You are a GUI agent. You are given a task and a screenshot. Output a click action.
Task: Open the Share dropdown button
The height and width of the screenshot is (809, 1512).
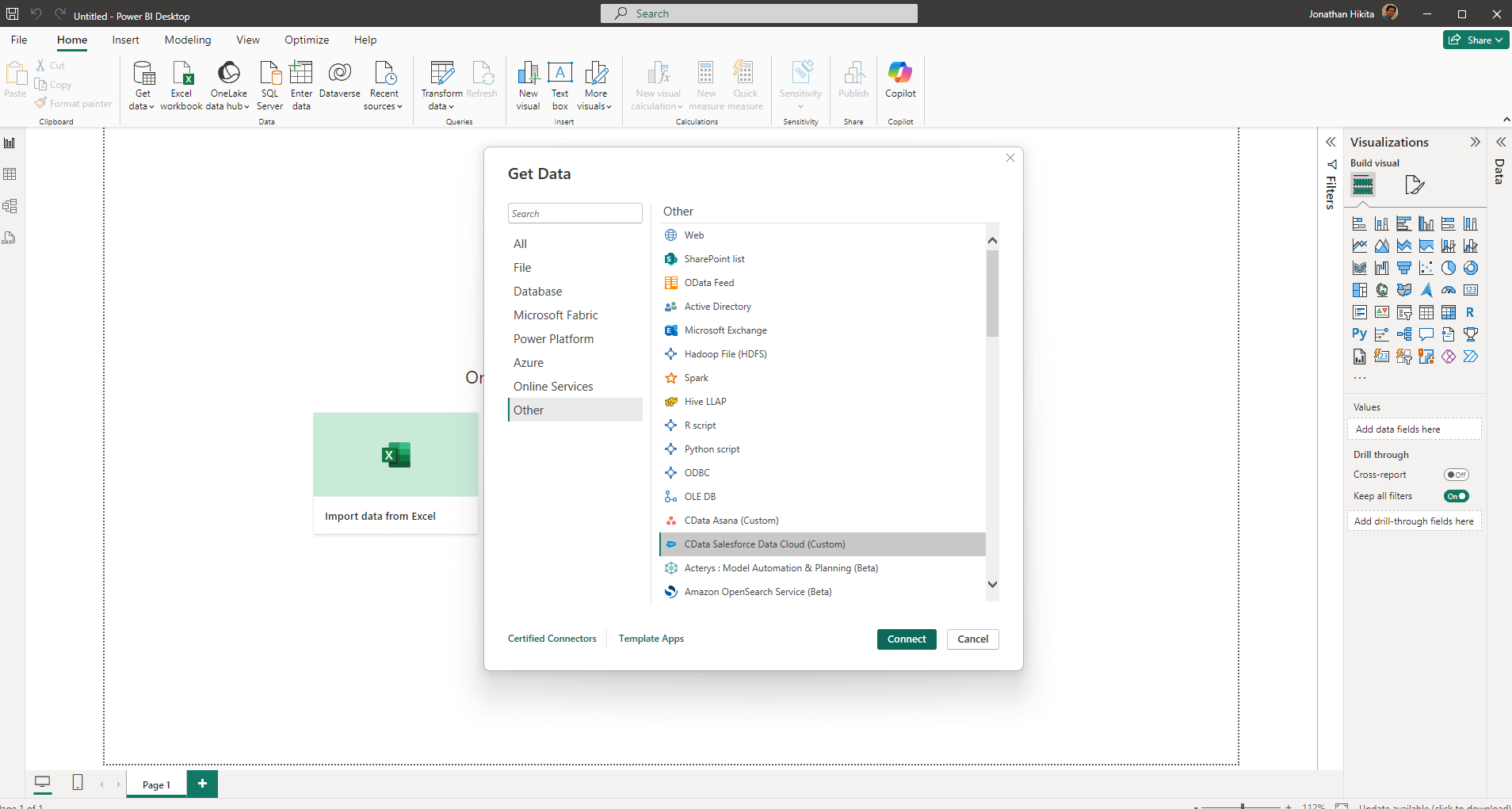[x=1476, y=40]
